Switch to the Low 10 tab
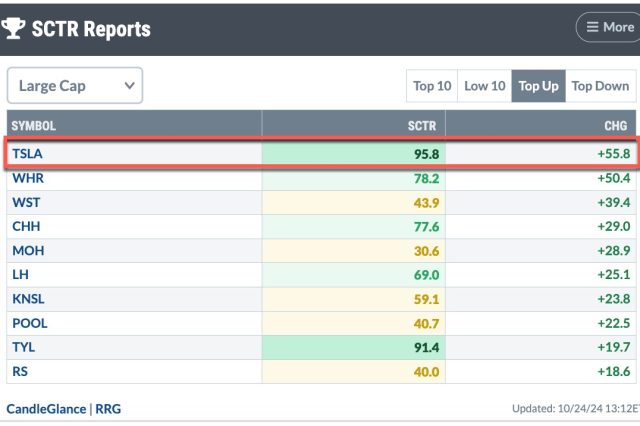 [484, 86]
